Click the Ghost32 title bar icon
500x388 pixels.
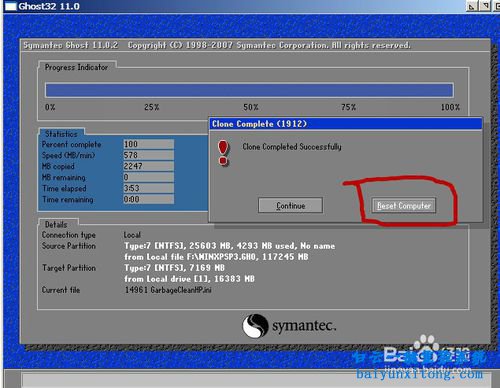click(11, 6)
